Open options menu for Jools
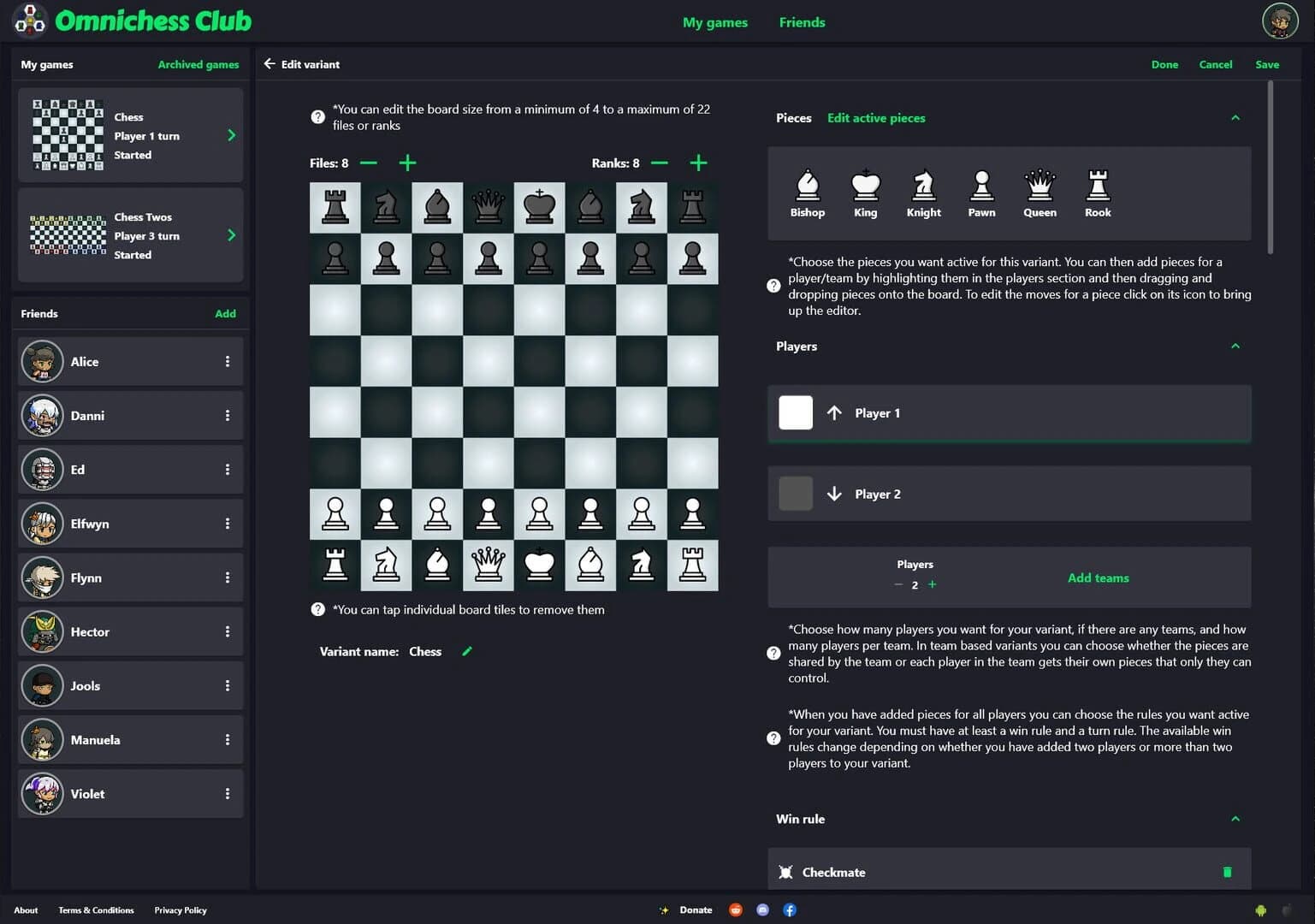 pyautogui.click(x=228, y=685)
